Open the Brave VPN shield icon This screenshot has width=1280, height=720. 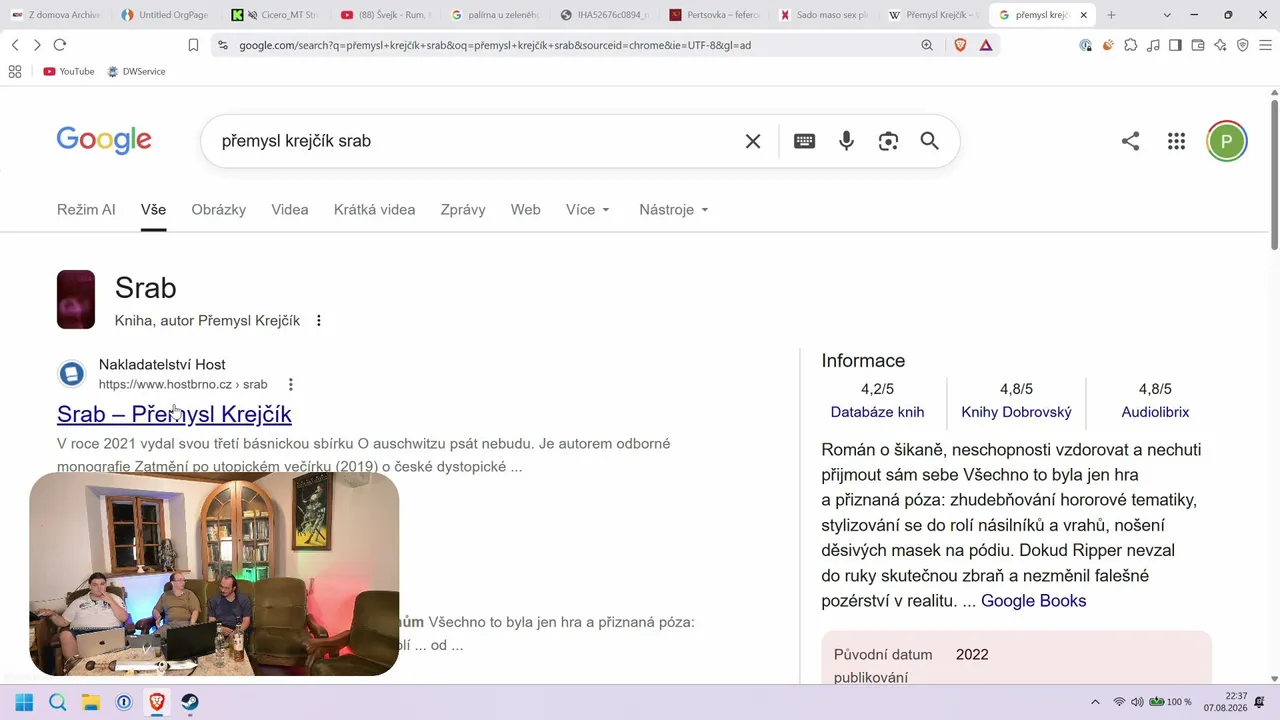1243,45
